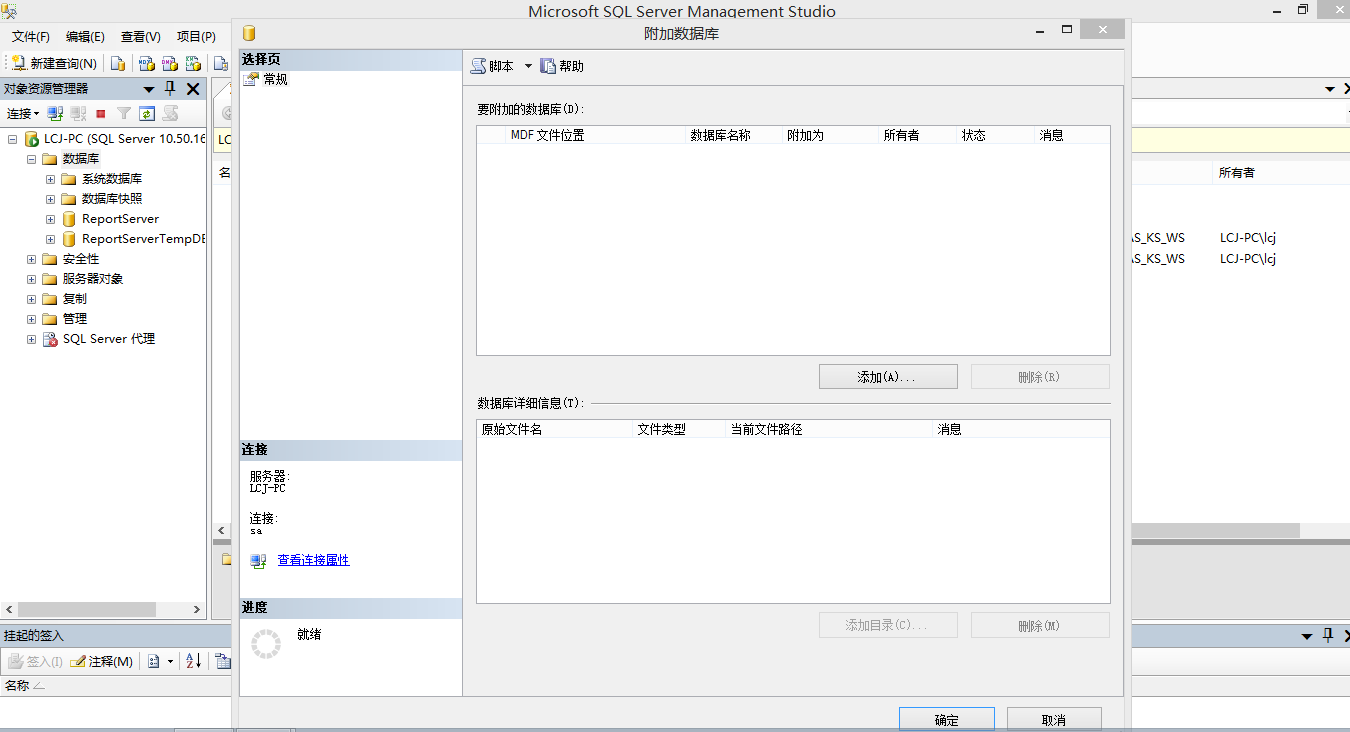Expand the 复制 folder
This screenshot has width=1350, height=732.
pos(31,299)
